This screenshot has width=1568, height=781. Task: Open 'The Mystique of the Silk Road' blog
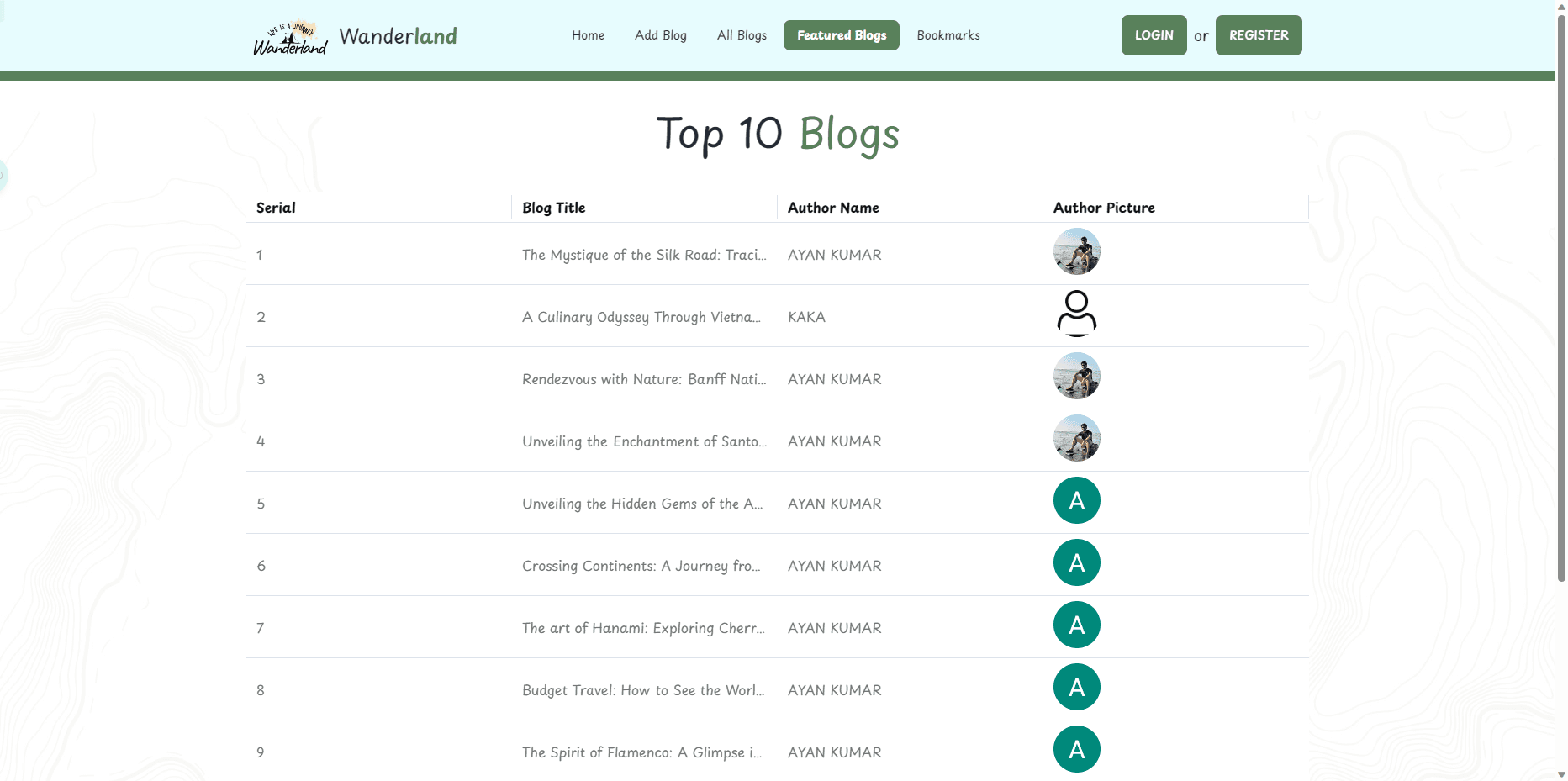pyautogui.click(x=643, y=255)
